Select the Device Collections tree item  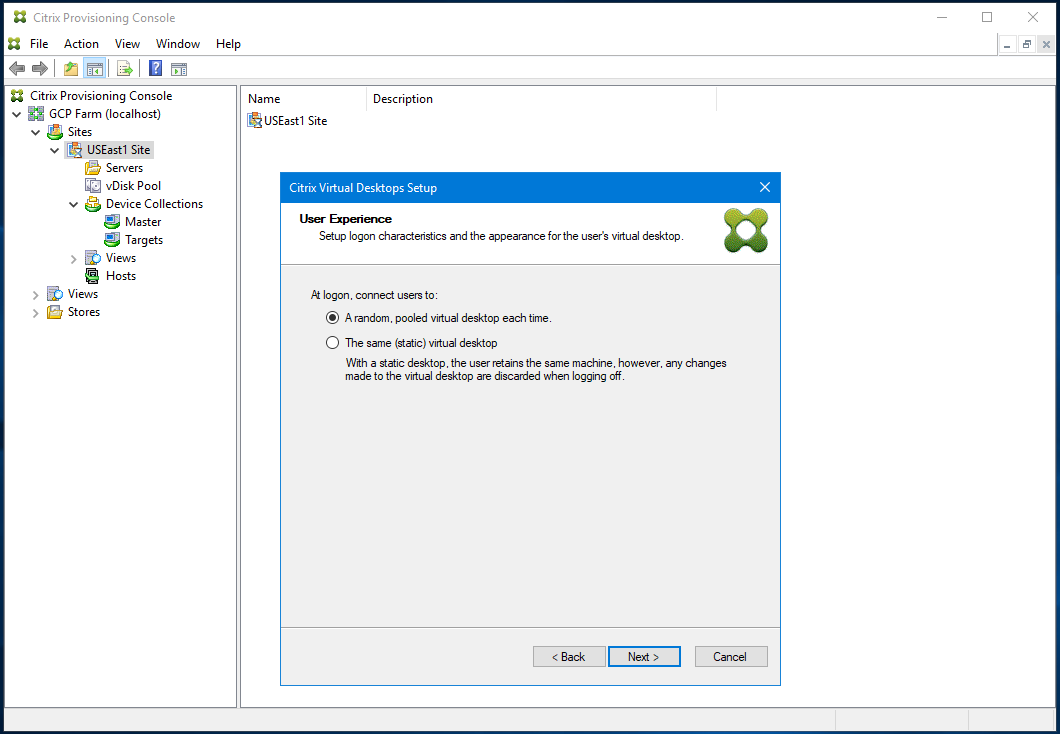pos(153,203)
